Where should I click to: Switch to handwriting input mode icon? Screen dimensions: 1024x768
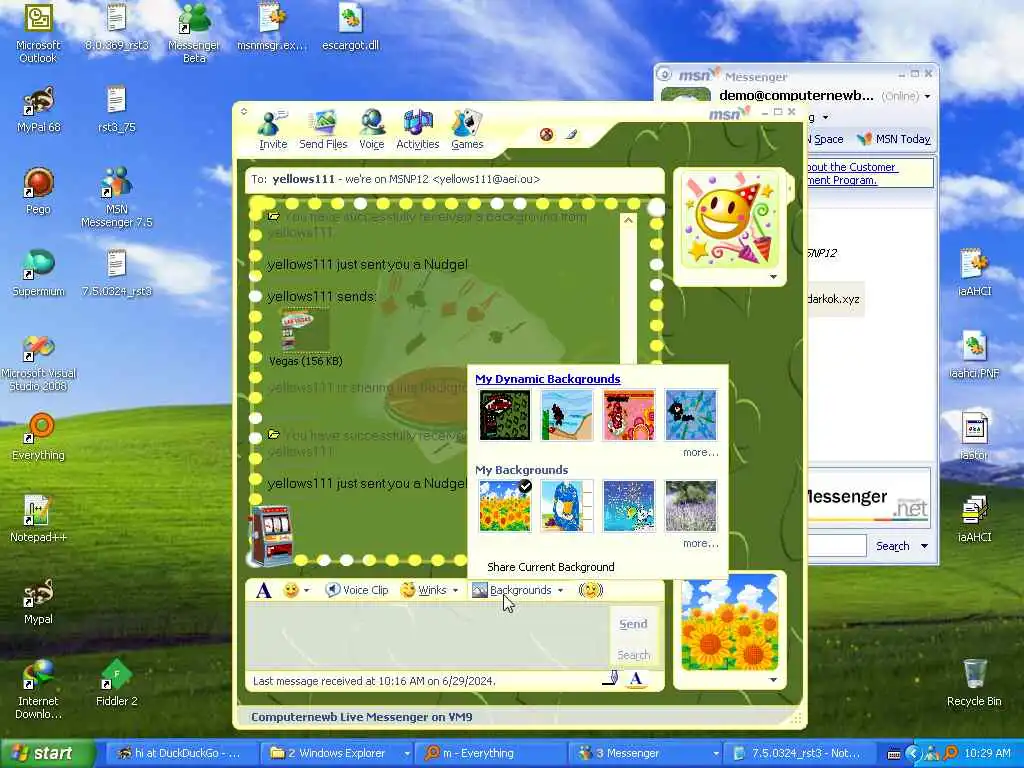(611, 678)
